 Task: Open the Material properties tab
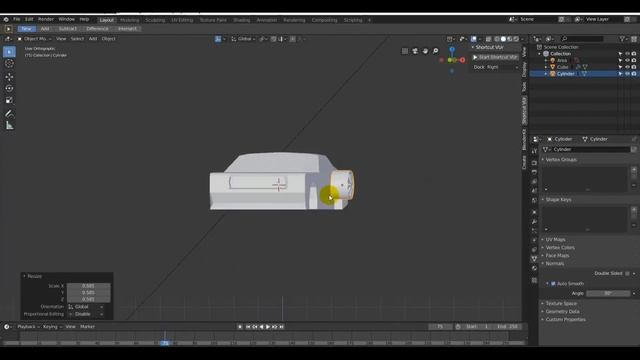534,268
